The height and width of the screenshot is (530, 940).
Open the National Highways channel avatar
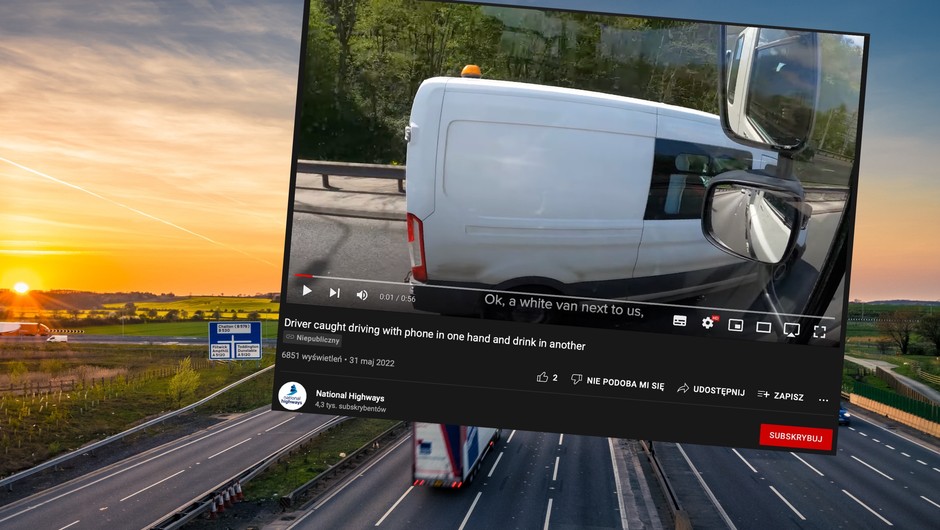[293, 396]
